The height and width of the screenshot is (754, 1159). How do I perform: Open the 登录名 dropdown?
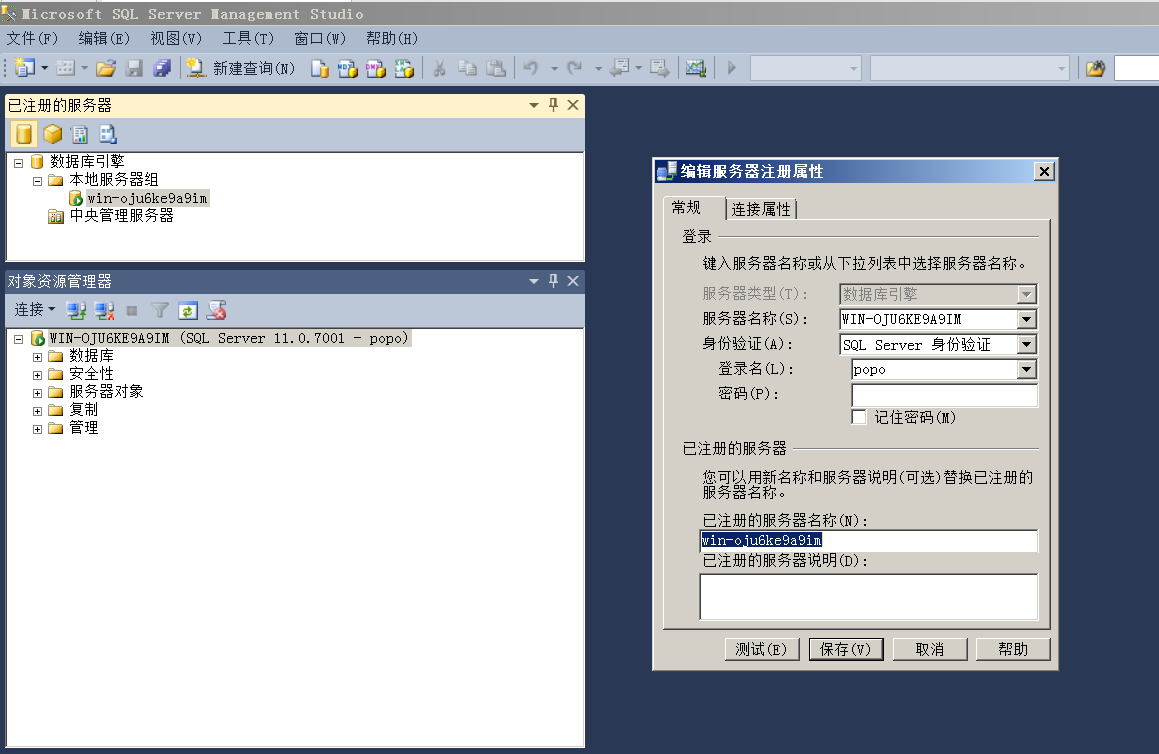click(1026, 370)
